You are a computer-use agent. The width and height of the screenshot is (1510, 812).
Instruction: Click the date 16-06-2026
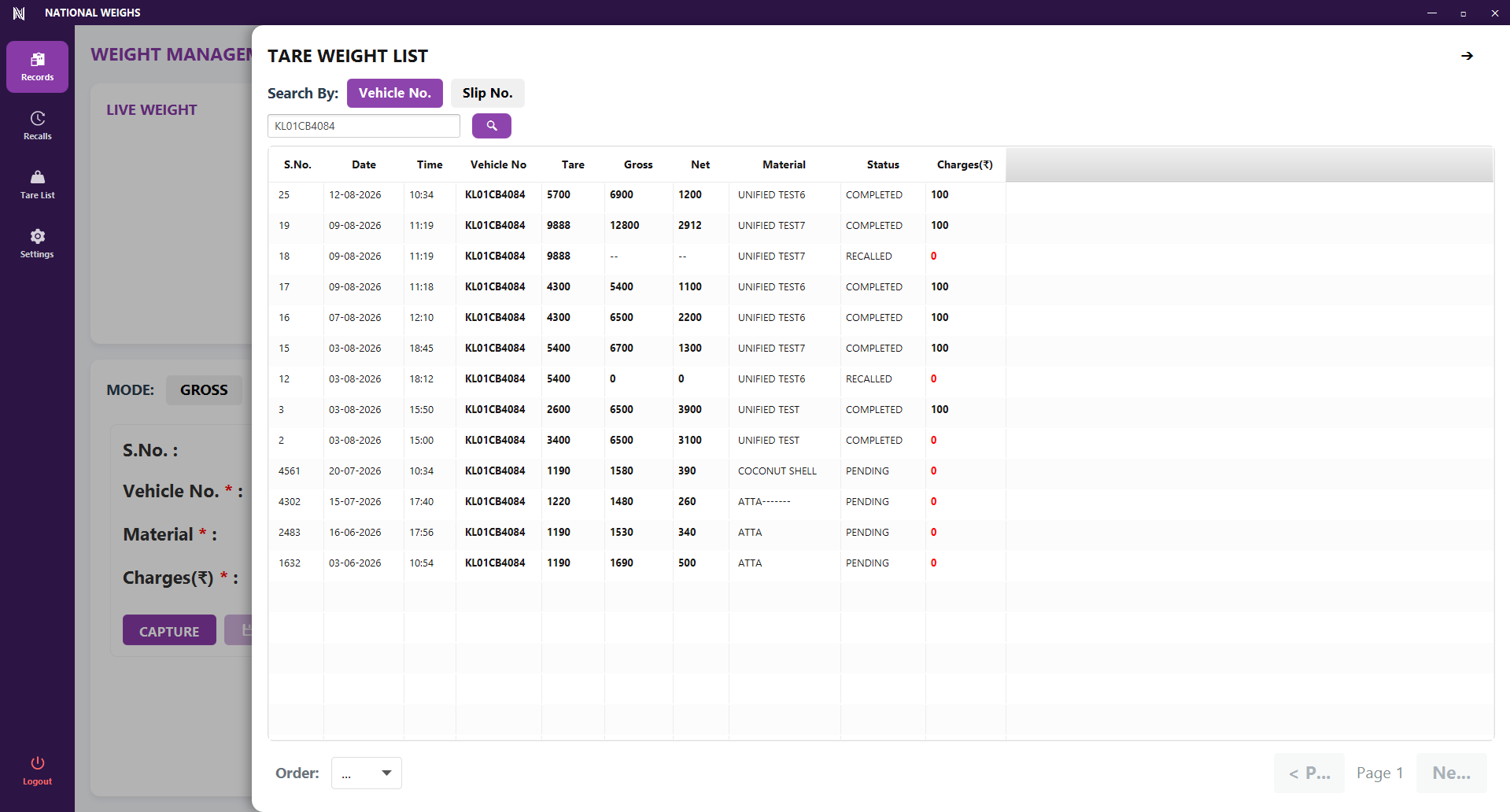coord(355,532)
